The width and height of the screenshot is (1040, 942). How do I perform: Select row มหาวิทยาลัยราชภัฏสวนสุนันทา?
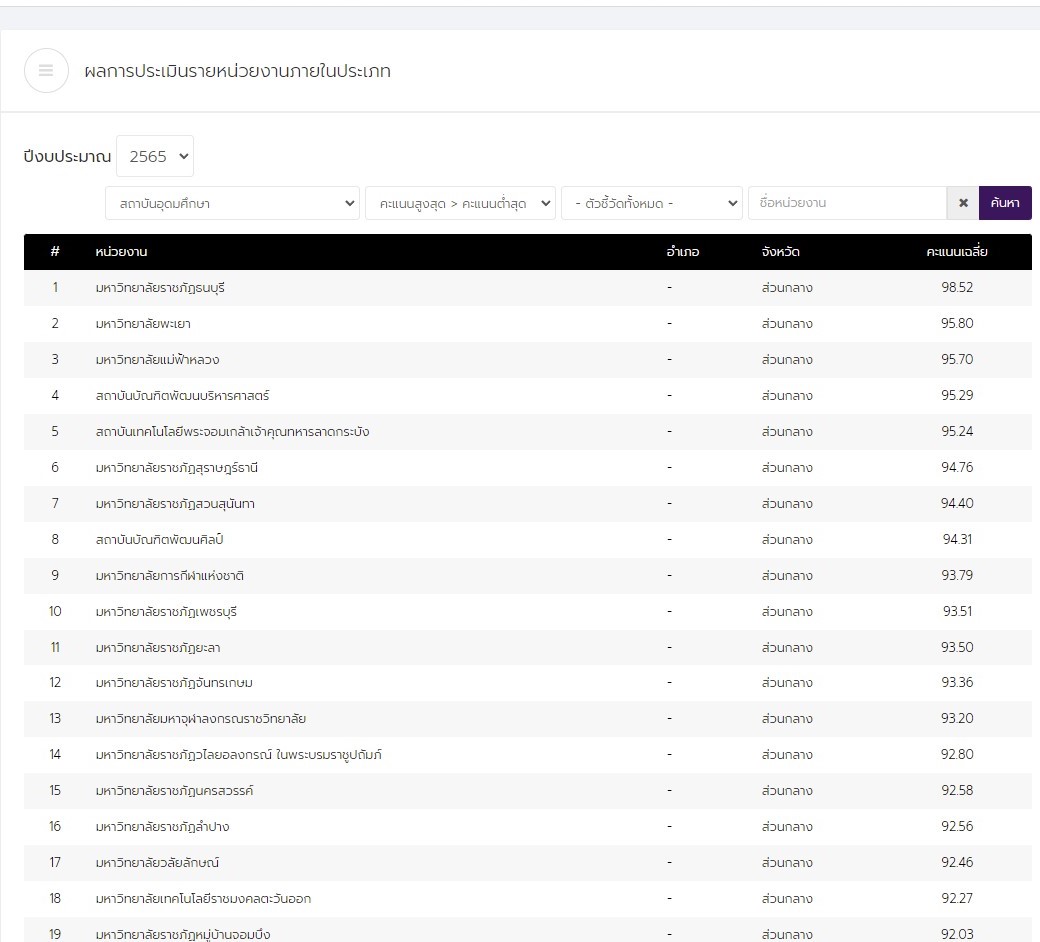(528, 504)
